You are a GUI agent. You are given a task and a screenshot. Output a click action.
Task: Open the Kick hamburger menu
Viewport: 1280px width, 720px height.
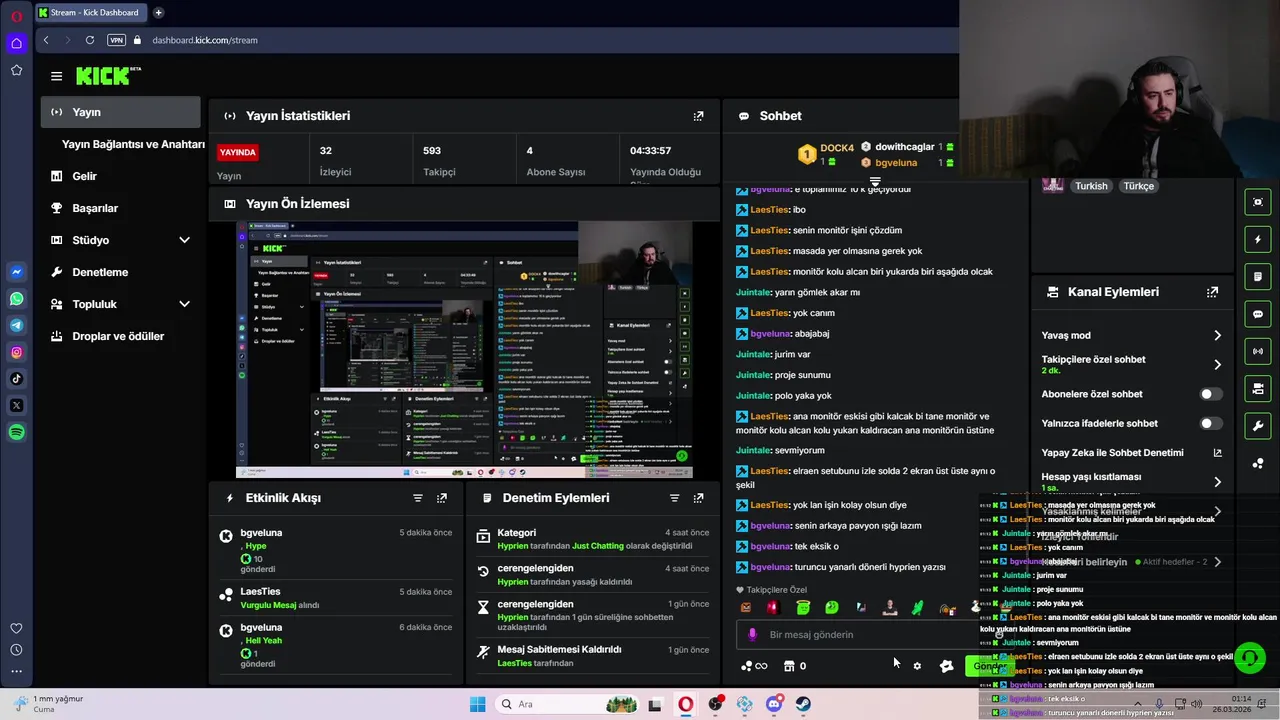click(56, 76)
